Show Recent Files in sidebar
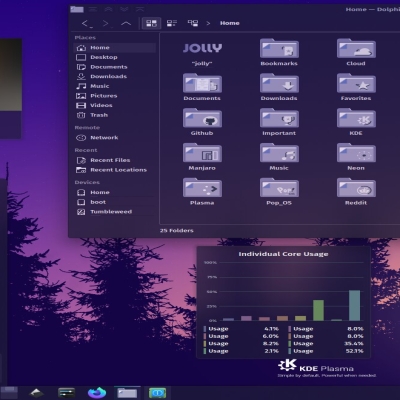 (x=114, y=160)
